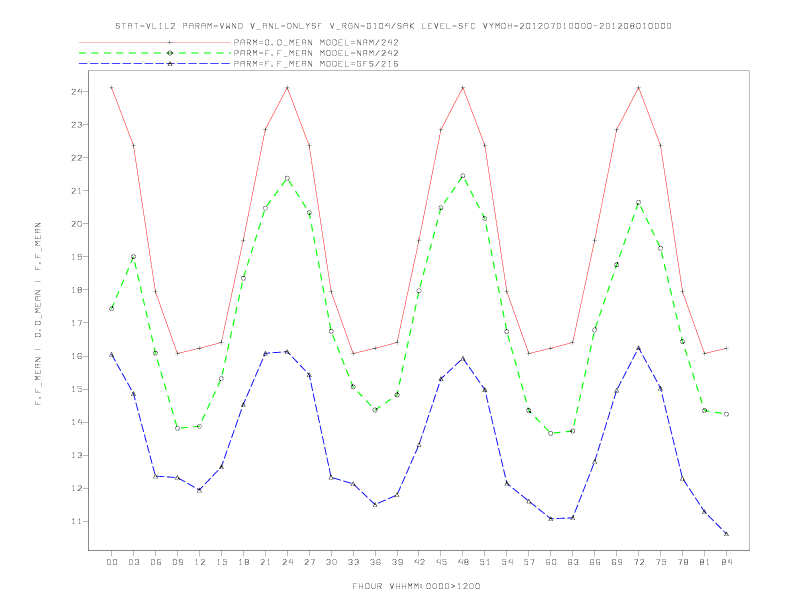Click x-axis tick label 24

tap(287, 562)
